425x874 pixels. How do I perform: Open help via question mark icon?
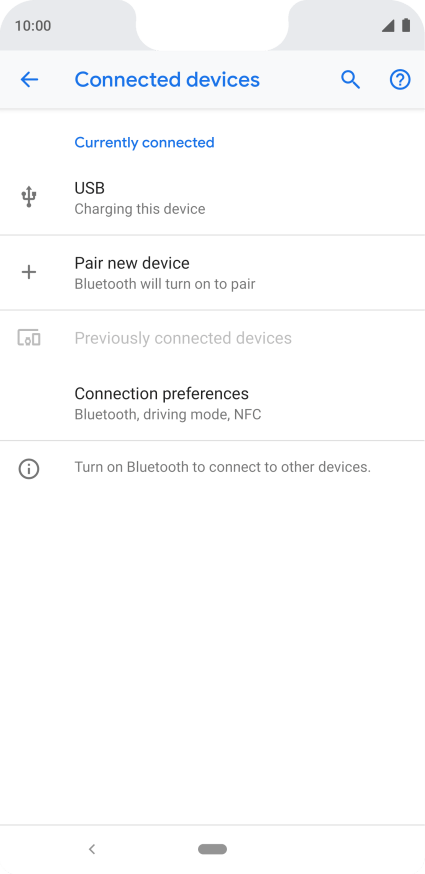[x=400, y=80]
